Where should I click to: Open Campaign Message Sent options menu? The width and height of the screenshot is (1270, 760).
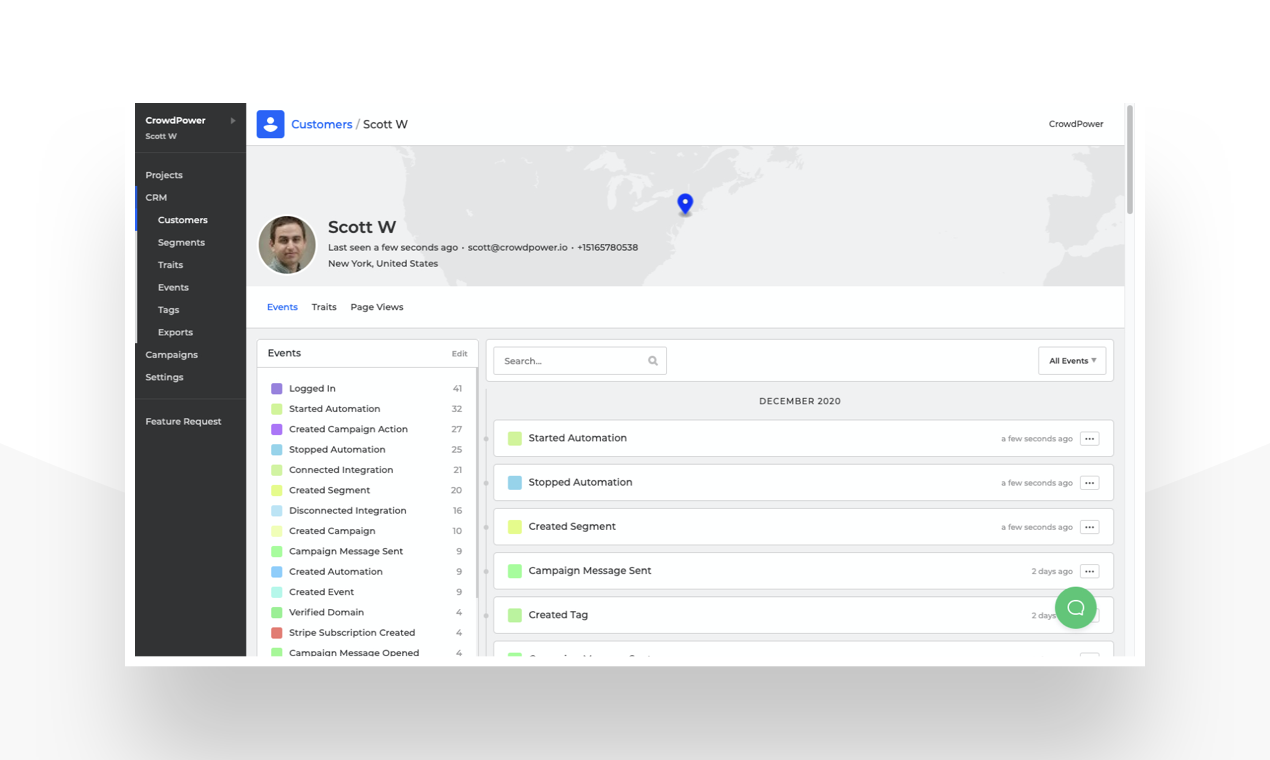1090,571
